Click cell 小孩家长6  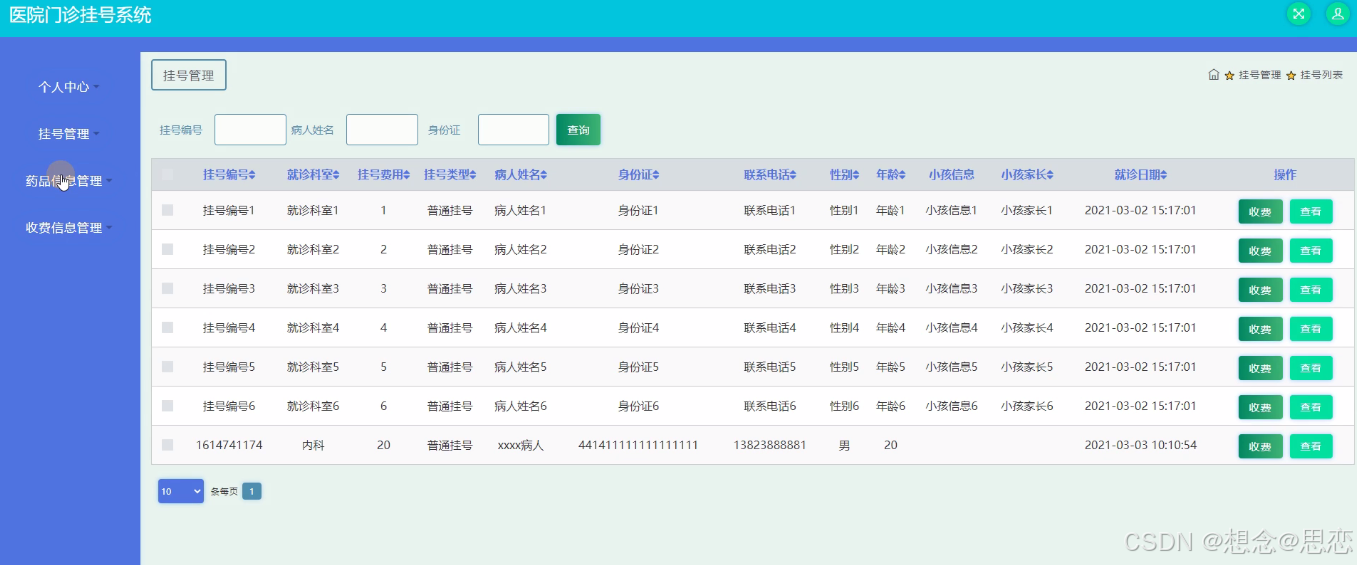pyautogui.click(x=1027, y=406)
